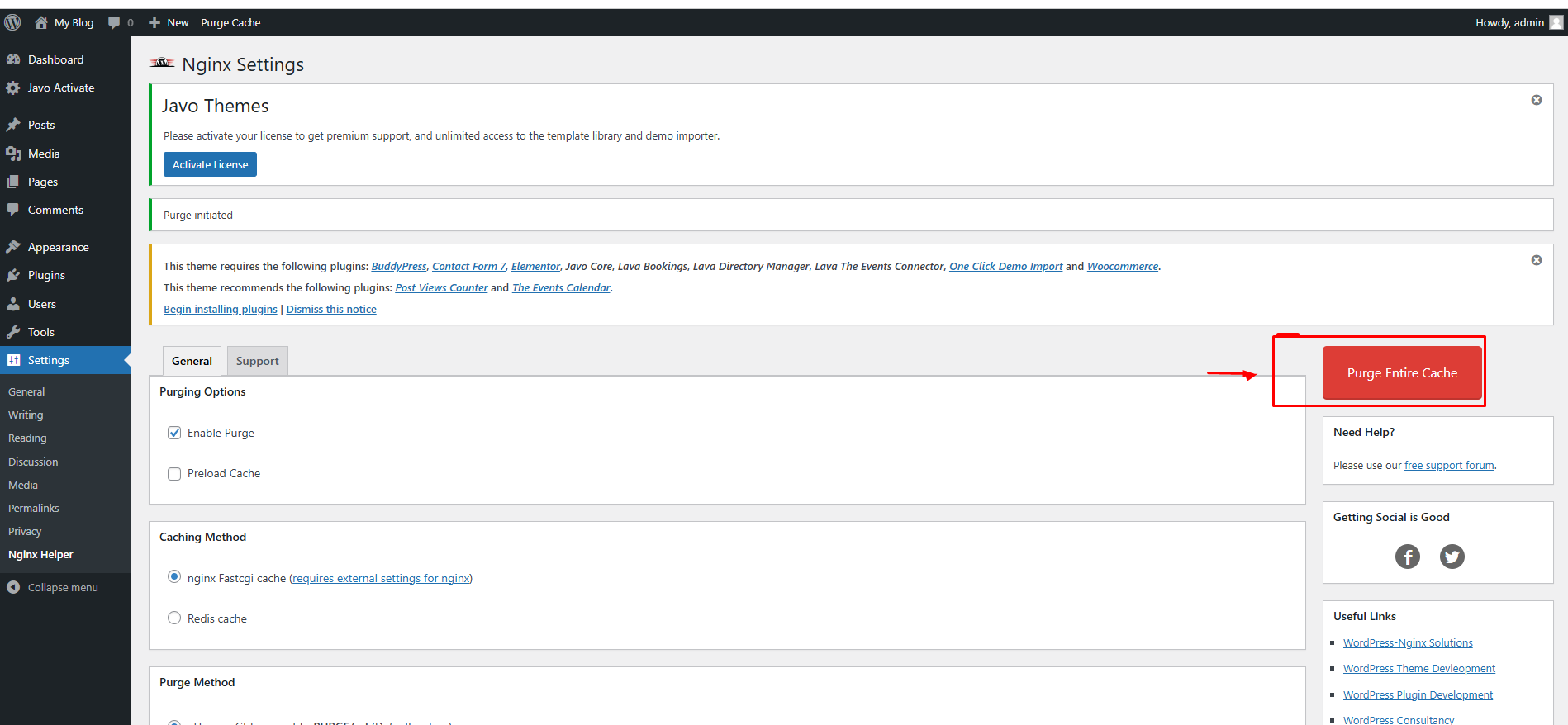Open Dashboard via its gauge icon
Image resolution: width=1568 pixels, height=725 pixels.
point(13,59)
